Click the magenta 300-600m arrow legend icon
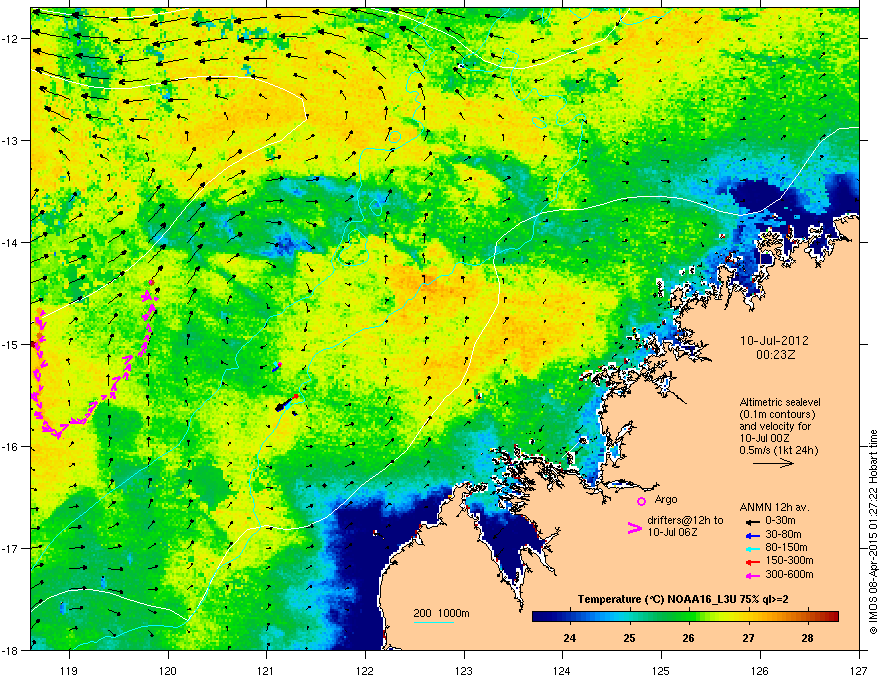The image size is (880, 680). pos(753,575)
